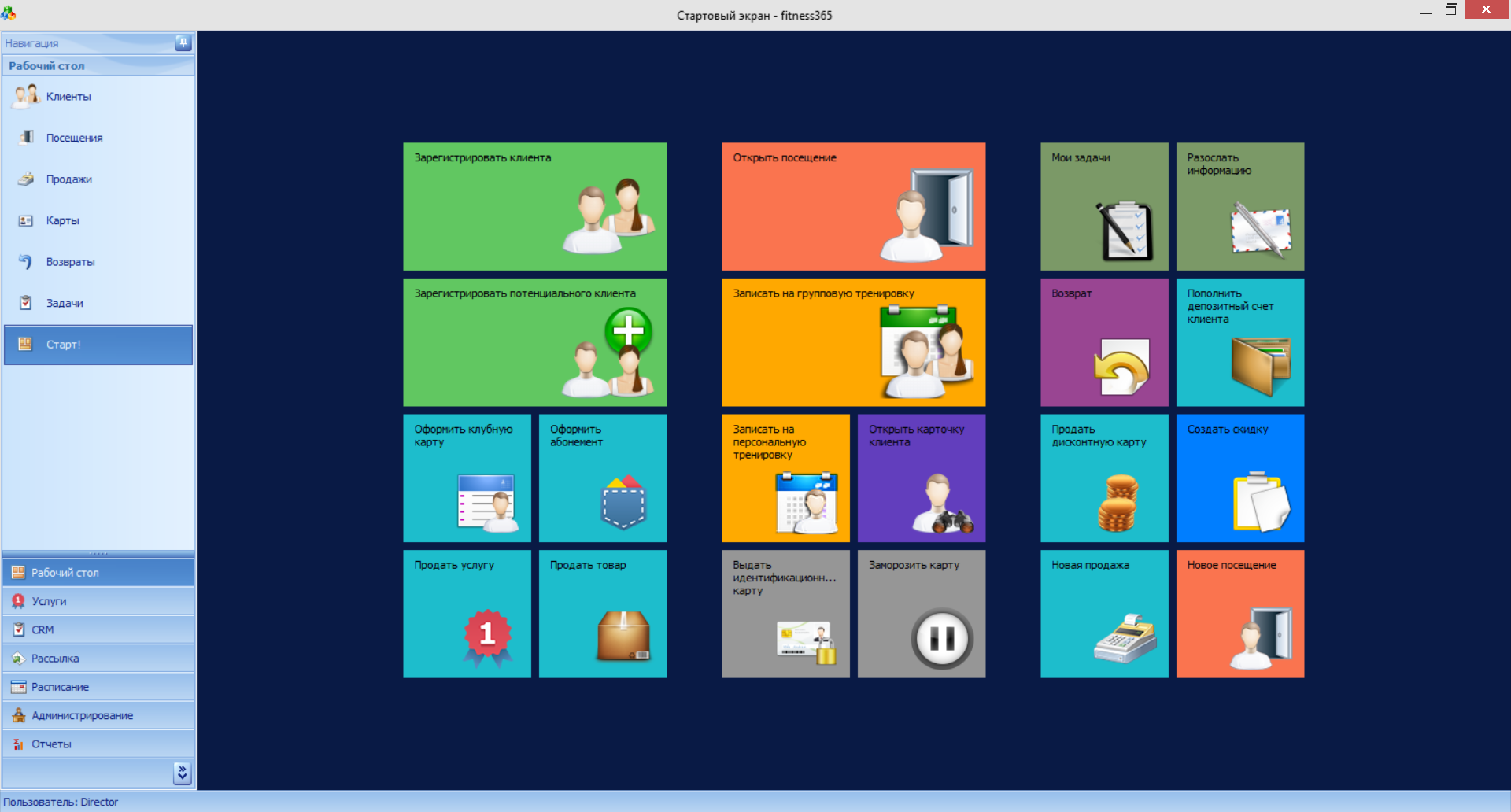Viewport: 1511px width, 812px height.
Task: Go to Посещения label in sidebar
Action: click(x=75, y=138)
